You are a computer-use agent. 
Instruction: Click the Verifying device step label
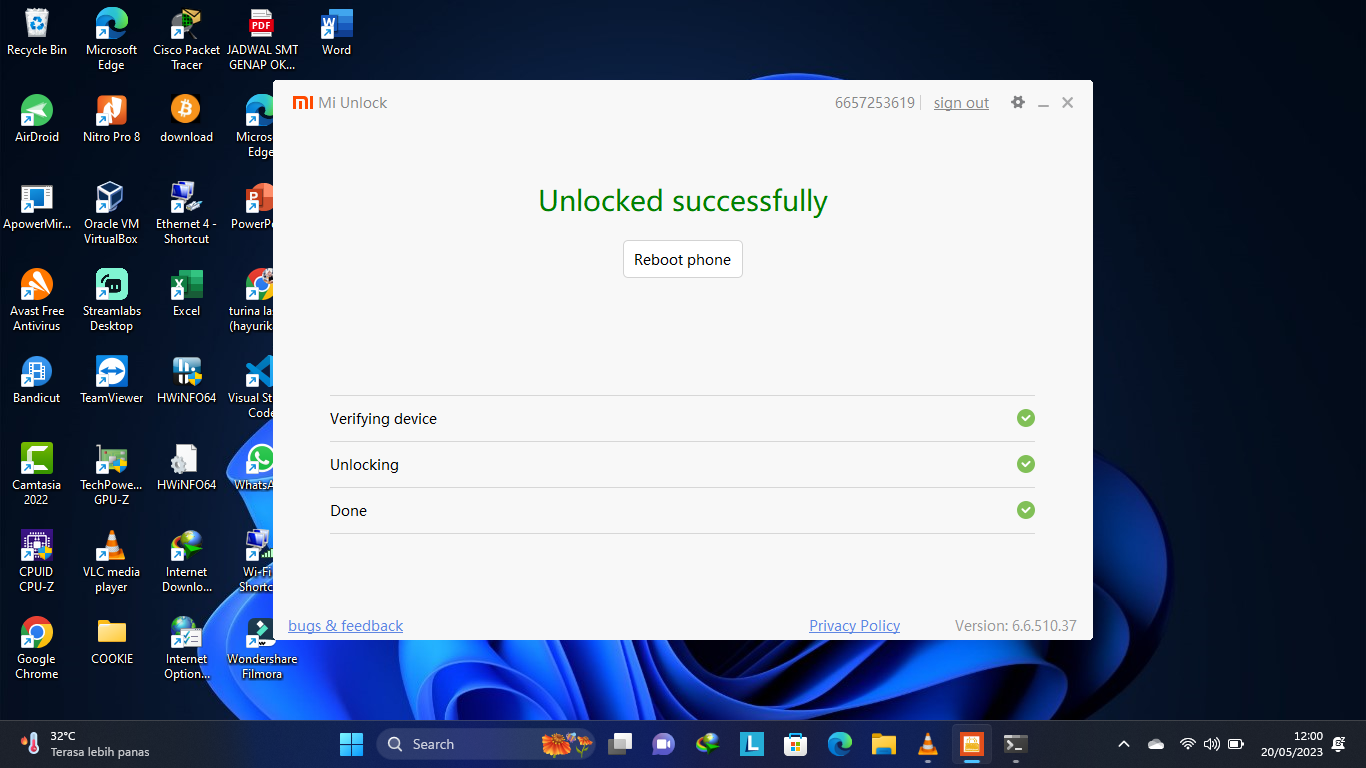click(383, 419)
